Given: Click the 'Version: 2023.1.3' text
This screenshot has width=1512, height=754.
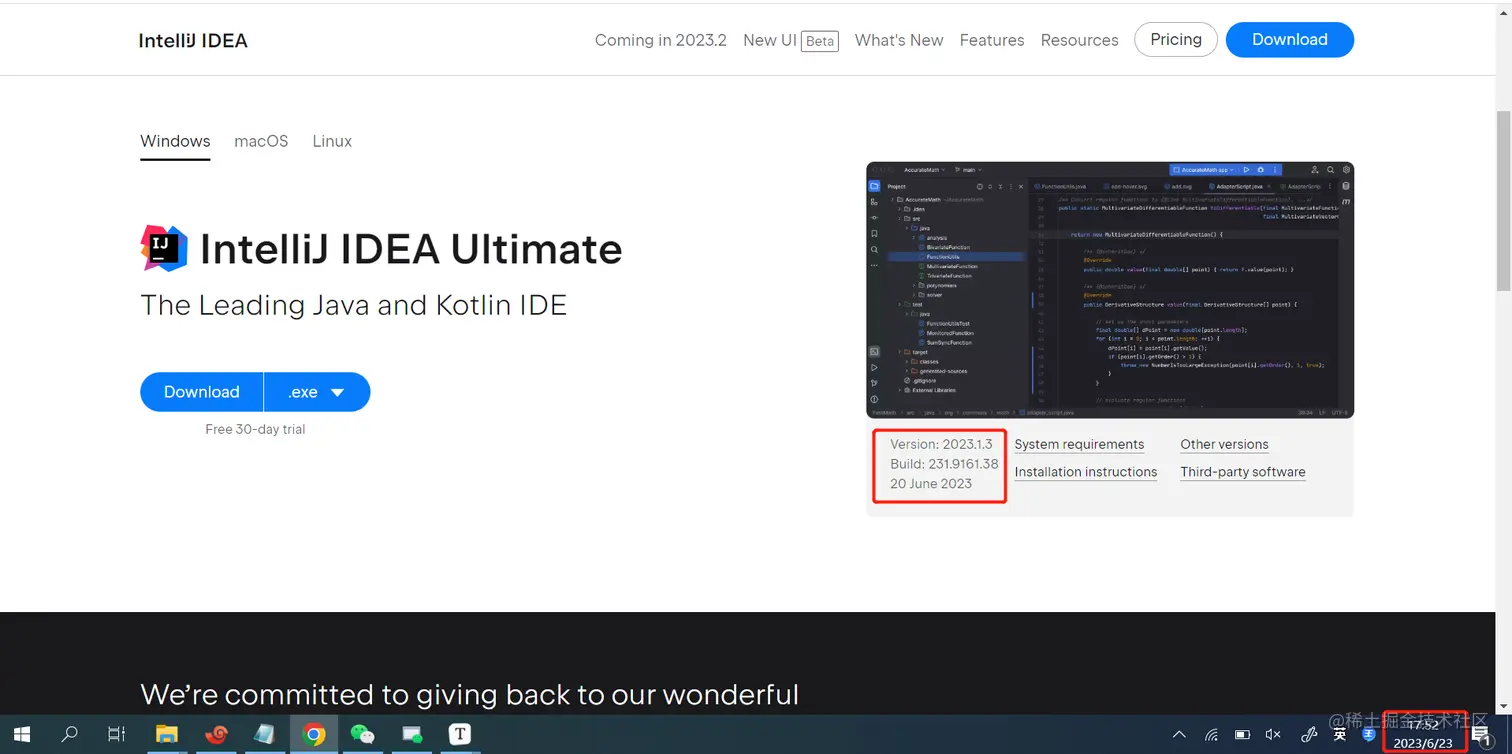Looking at the screenshot, I should (x=941, y=444).
